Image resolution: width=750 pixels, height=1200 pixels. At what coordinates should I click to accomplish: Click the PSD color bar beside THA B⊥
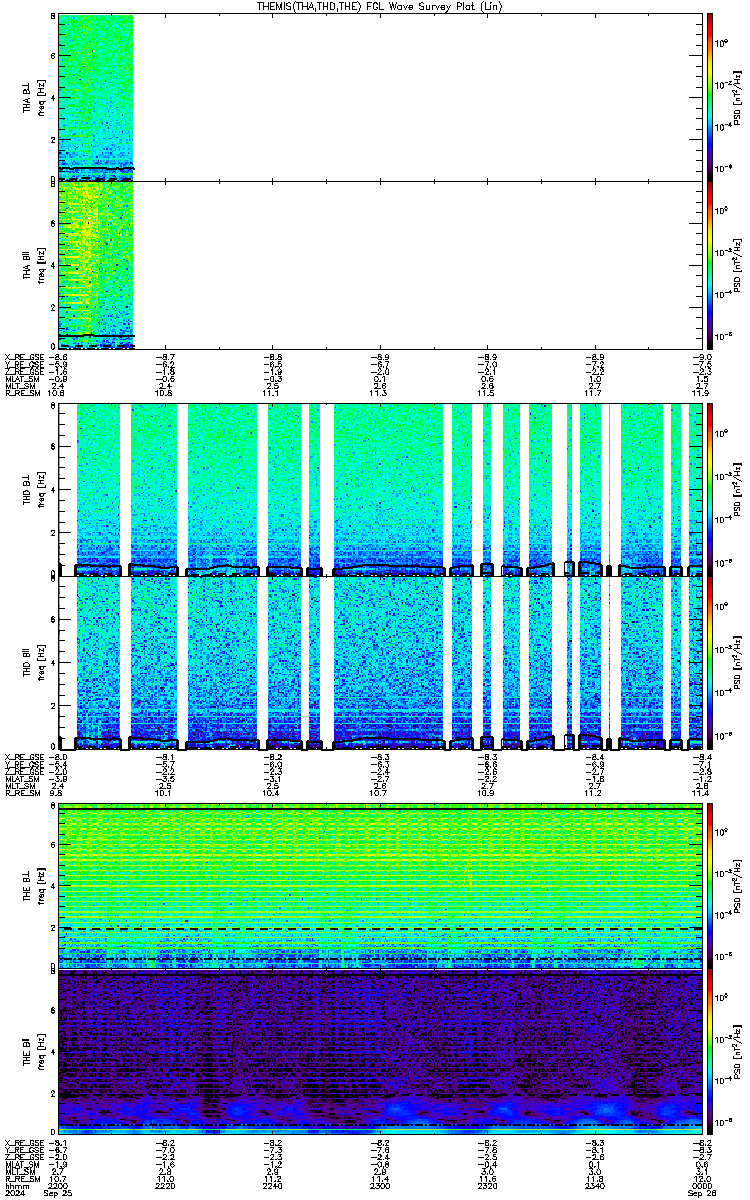point(710,96)
